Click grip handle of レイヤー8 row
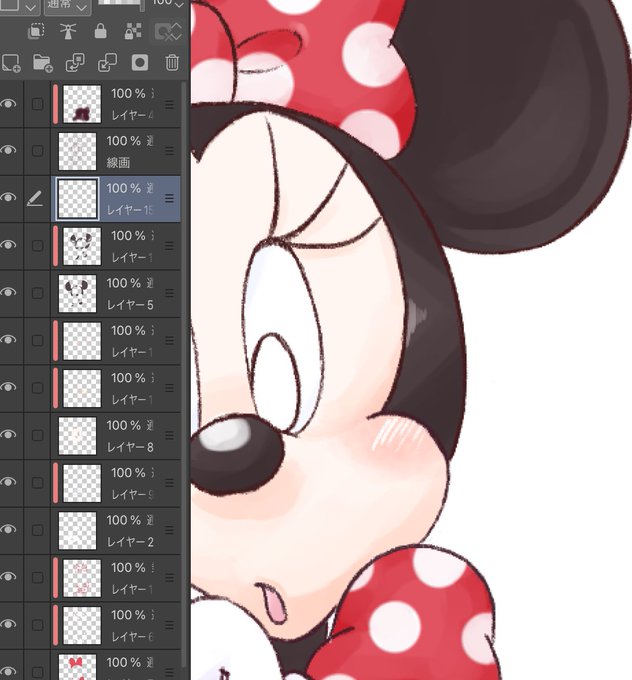Screen dimensions: 632x680 click(x=169, y=435)
